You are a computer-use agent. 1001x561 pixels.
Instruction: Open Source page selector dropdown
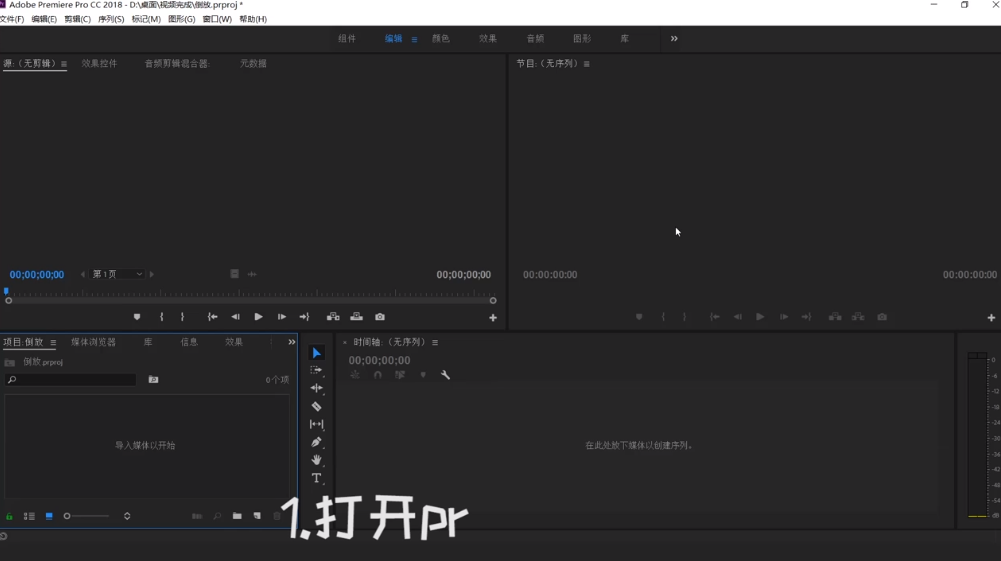click(117, 274)
